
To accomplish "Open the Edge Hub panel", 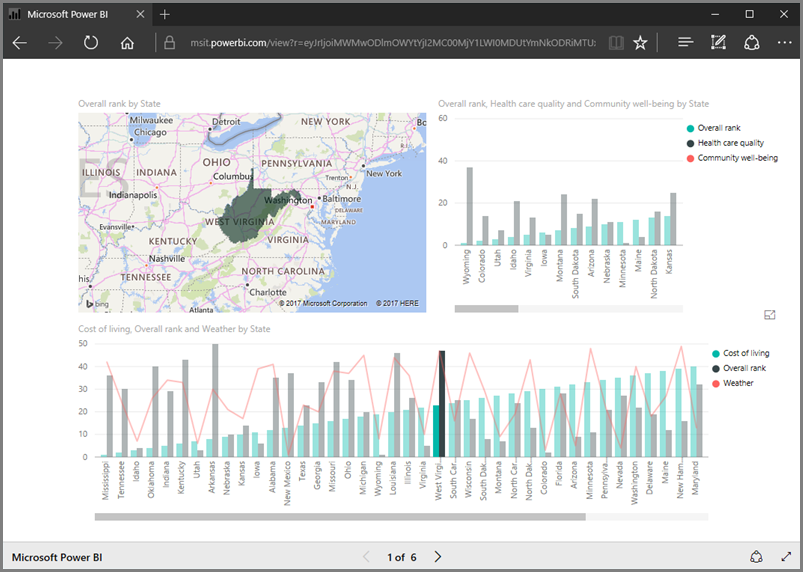I will 685,43.
